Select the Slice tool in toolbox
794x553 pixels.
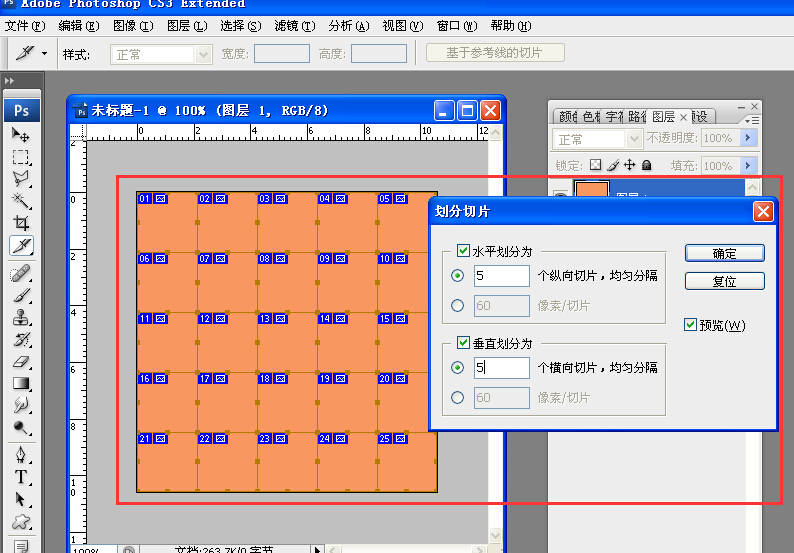(x=21, y=246)
